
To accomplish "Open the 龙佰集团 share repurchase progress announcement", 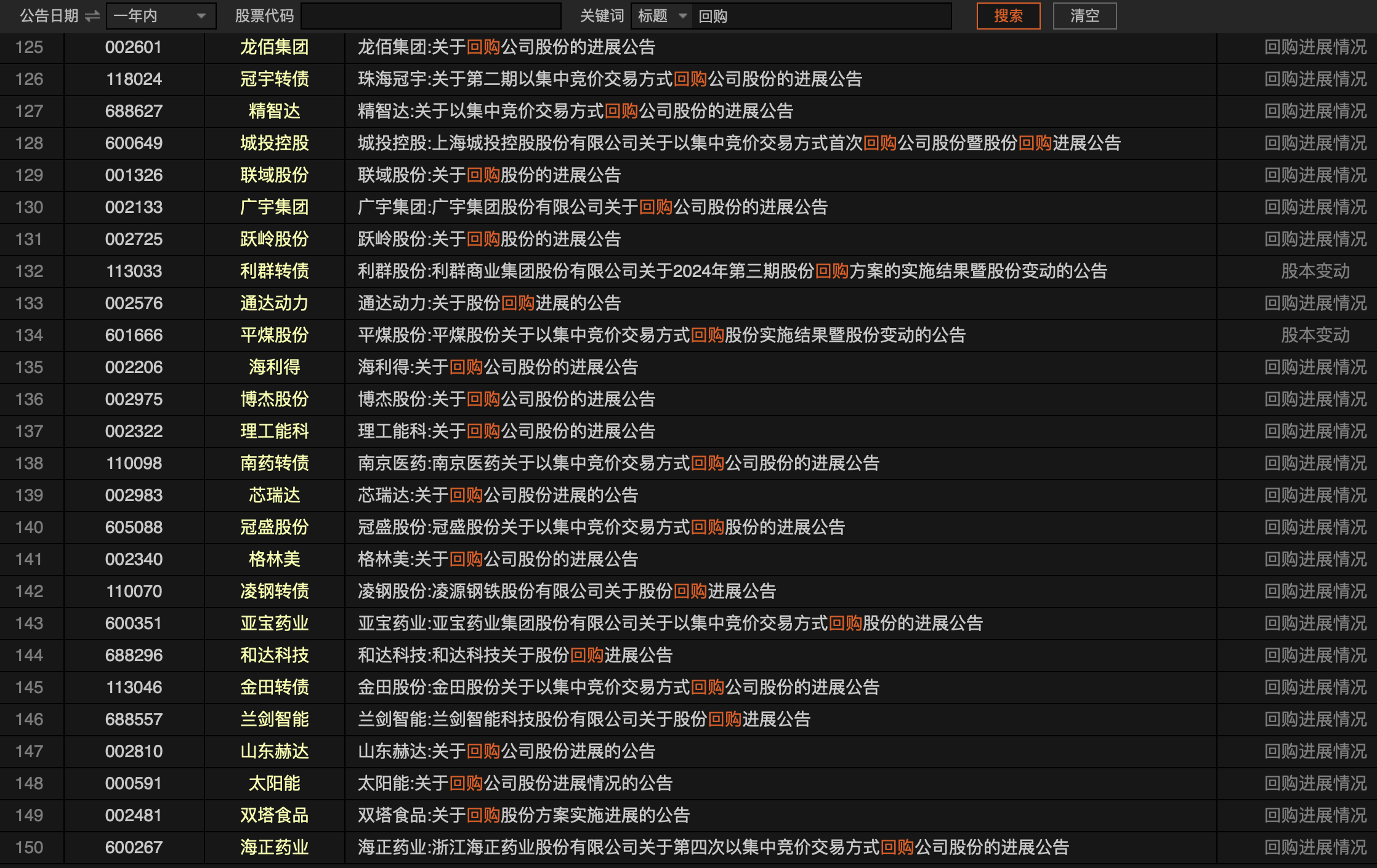I will click(x=506, y=47).
